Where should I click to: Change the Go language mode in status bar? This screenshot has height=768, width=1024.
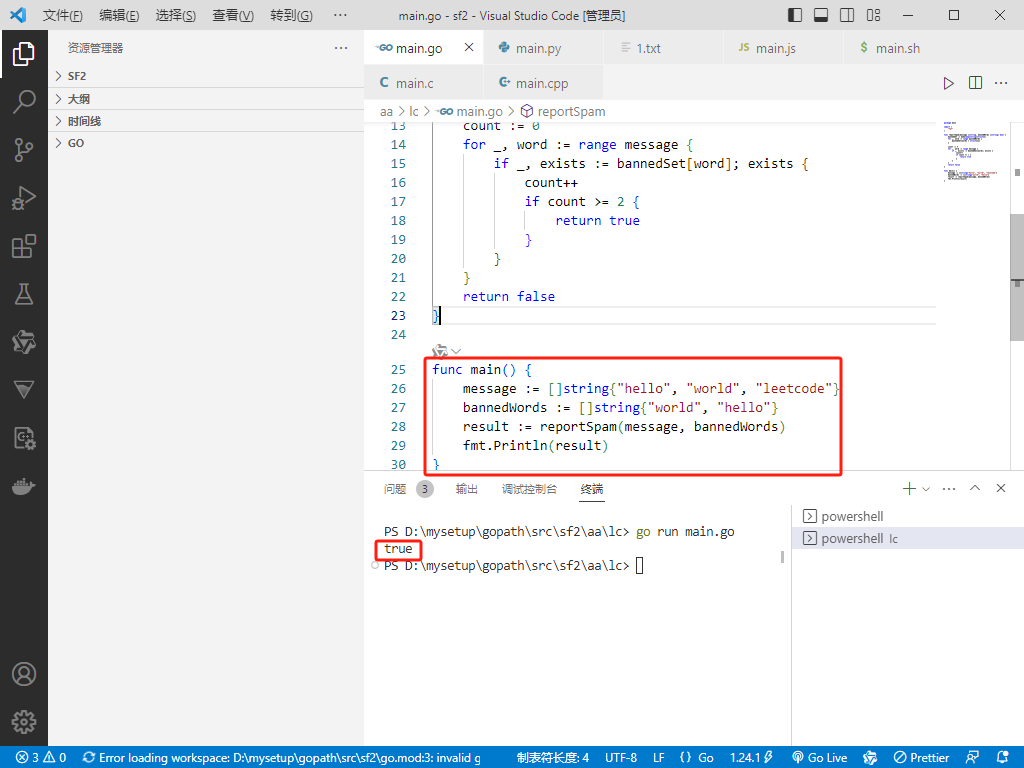tap(706, 758)
